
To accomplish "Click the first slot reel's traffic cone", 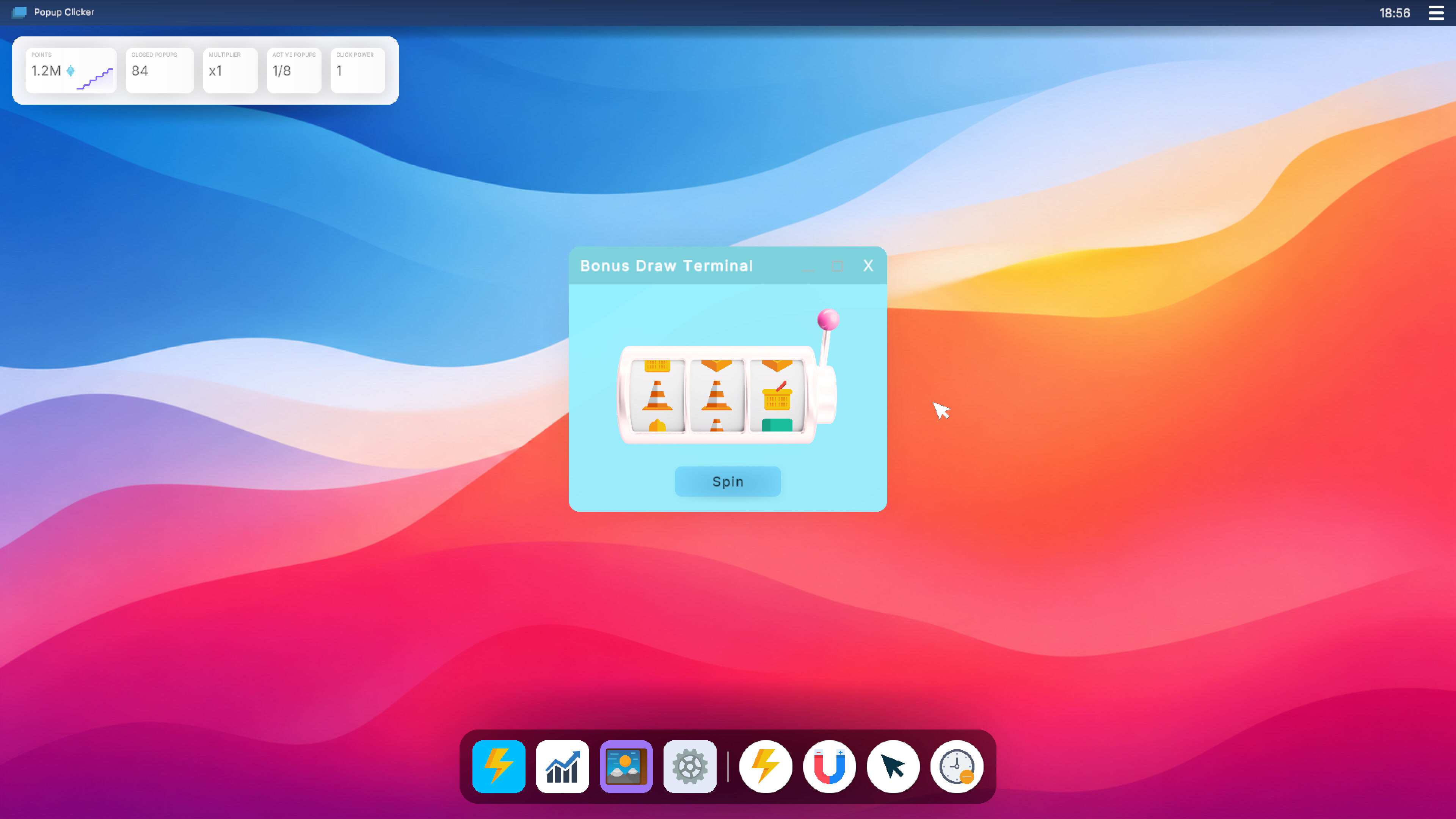I will coord(657,395).
